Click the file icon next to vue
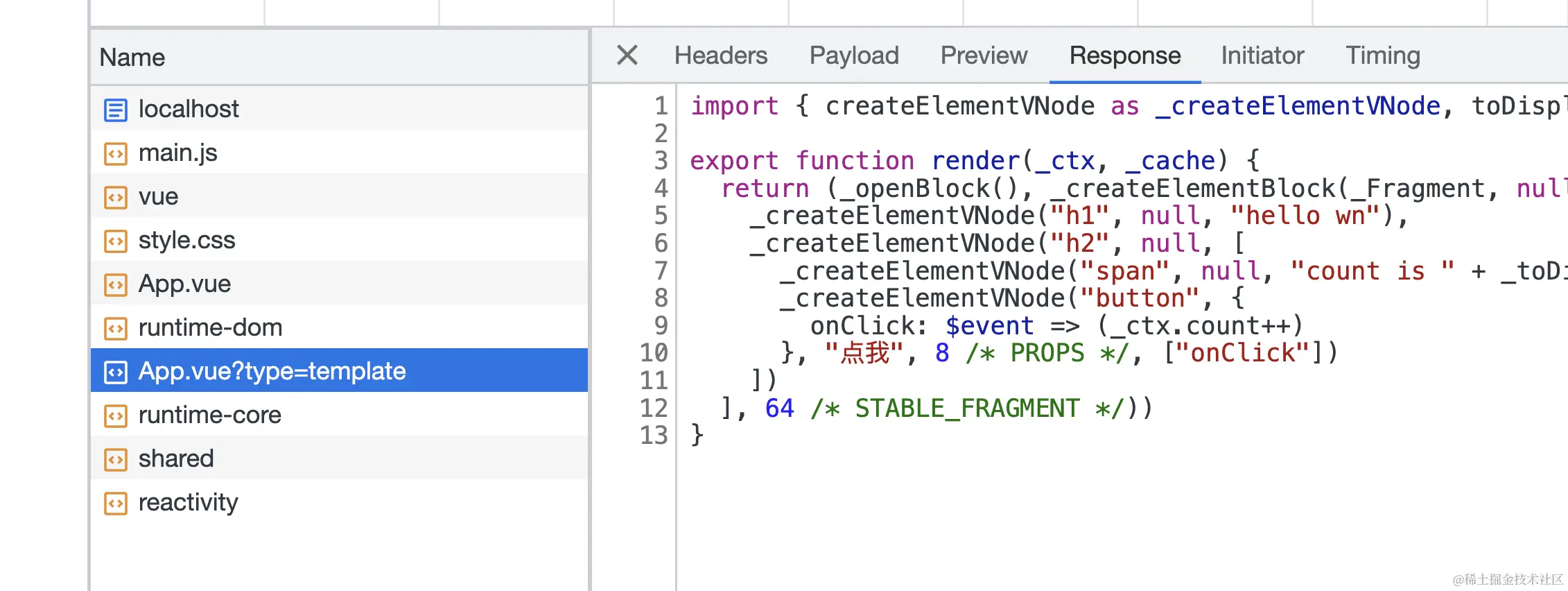The height and width of the screenshot is (591, 1568). pyautogui.click(x=116, y=197)
